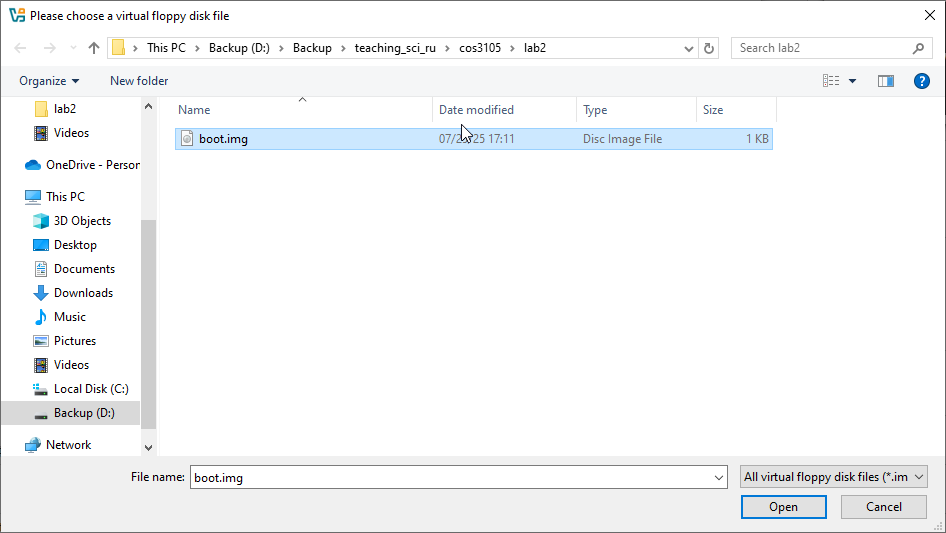Change the view layout icon

(831, 81)
